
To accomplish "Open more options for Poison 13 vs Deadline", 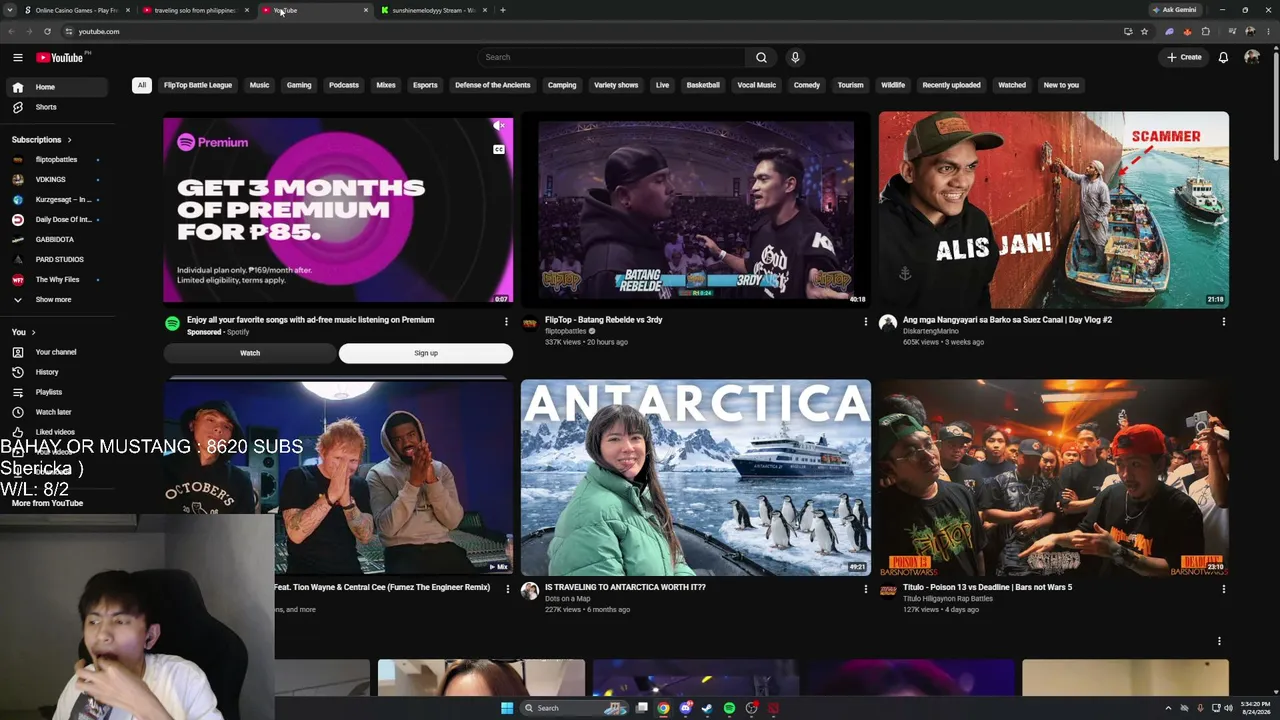I will 1224,589.
